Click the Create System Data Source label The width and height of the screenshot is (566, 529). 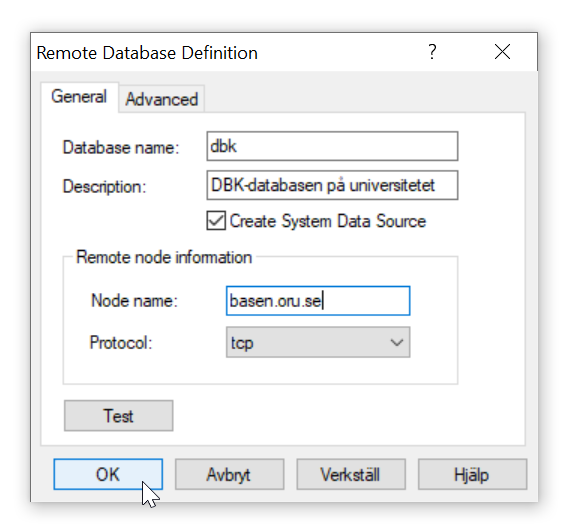pos(328,221)
